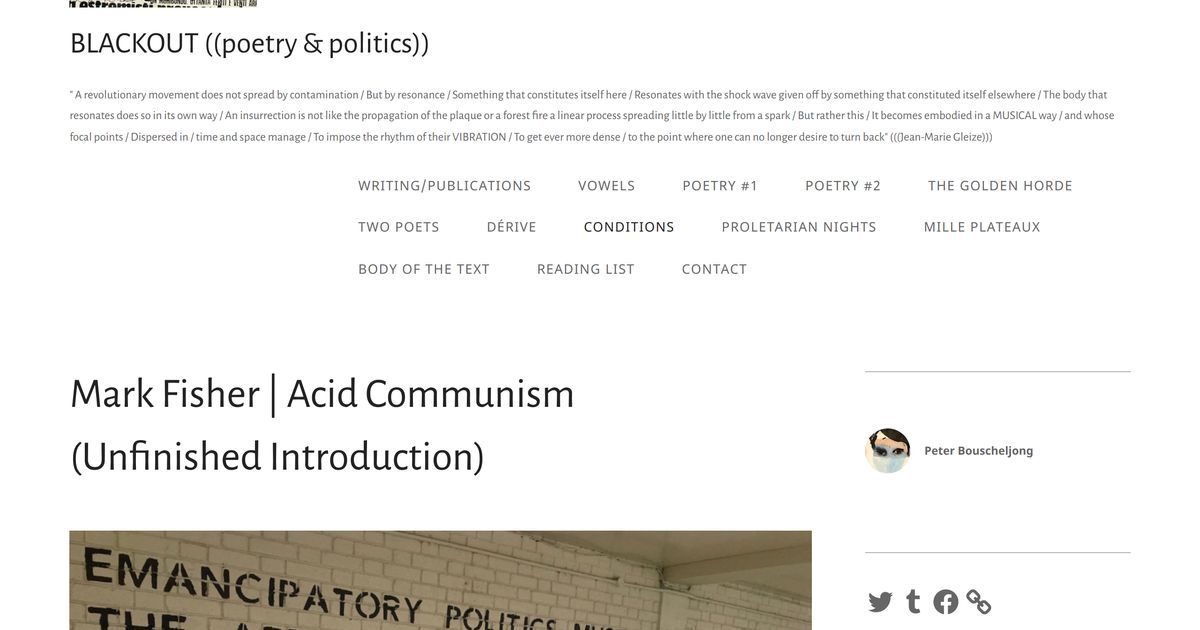The width and height of the screenshot is (1200, 630).
Task: Open BODY OF THE TEXT page
Action: coord(424,268)
